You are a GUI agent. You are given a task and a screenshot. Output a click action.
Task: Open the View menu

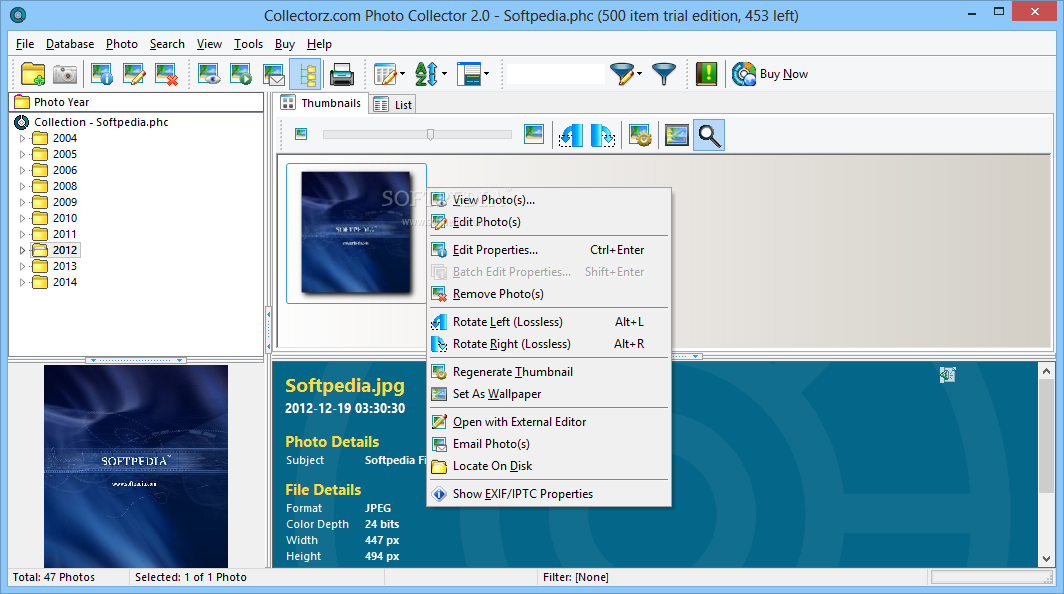point(209,44)
